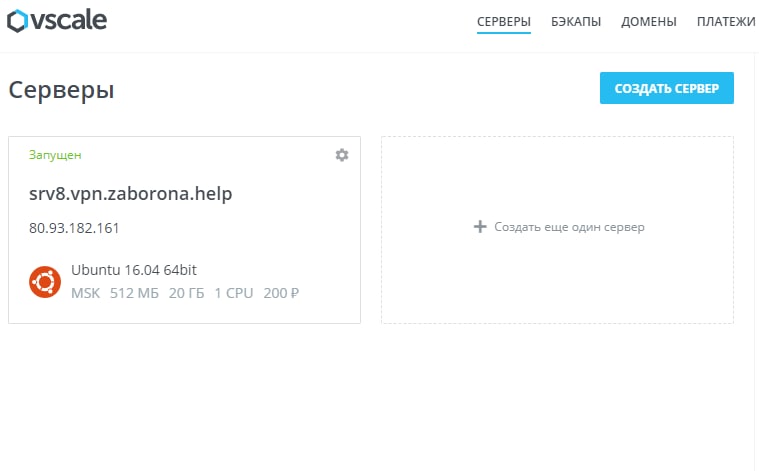The height and width of the screenshot is (471, 759).
Task: Click the Ubuntu logo on the server card
Action: point(45,282)
